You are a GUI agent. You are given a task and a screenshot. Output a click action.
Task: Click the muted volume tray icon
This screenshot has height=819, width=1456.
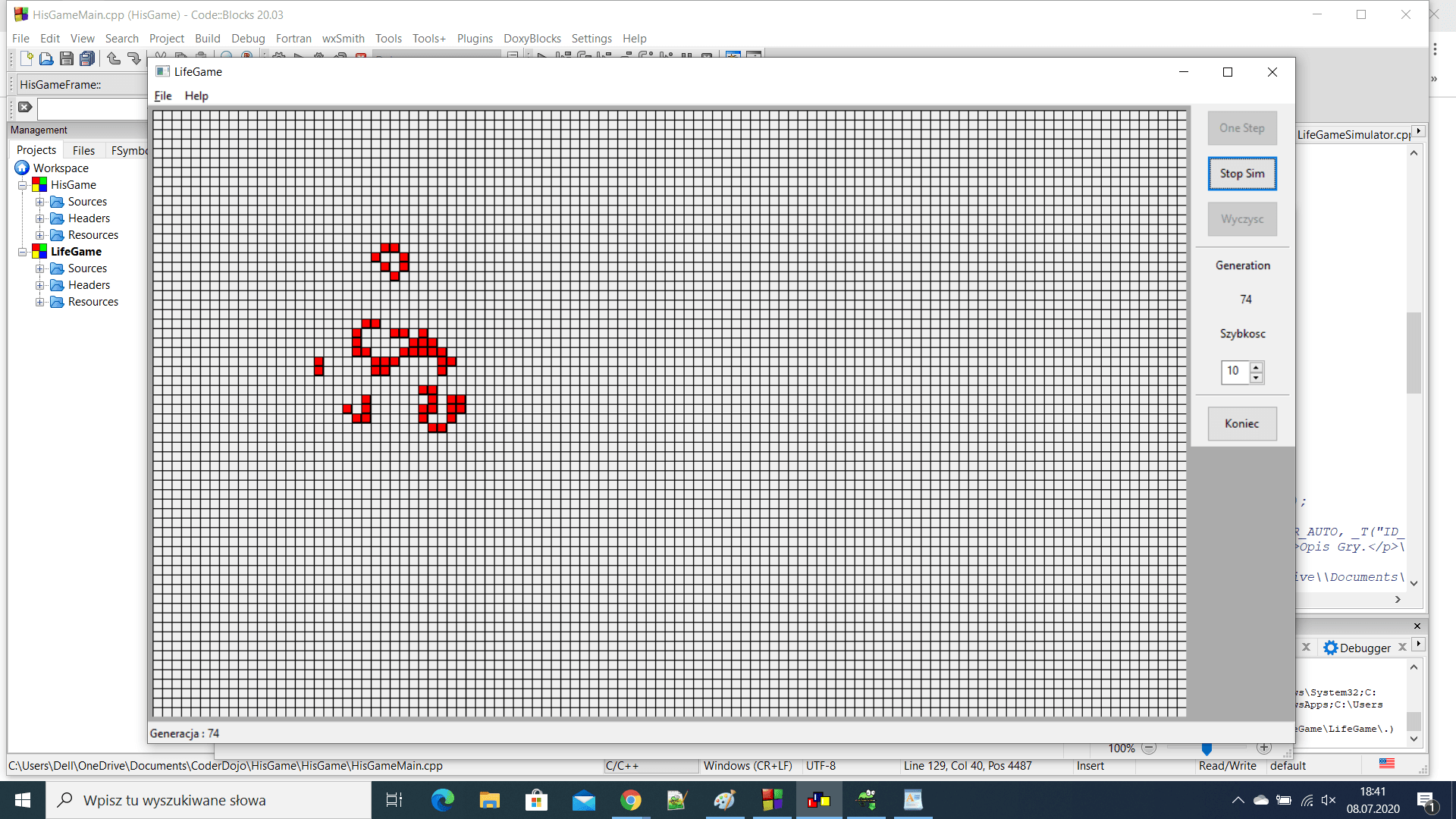(x=1329, y=800)
